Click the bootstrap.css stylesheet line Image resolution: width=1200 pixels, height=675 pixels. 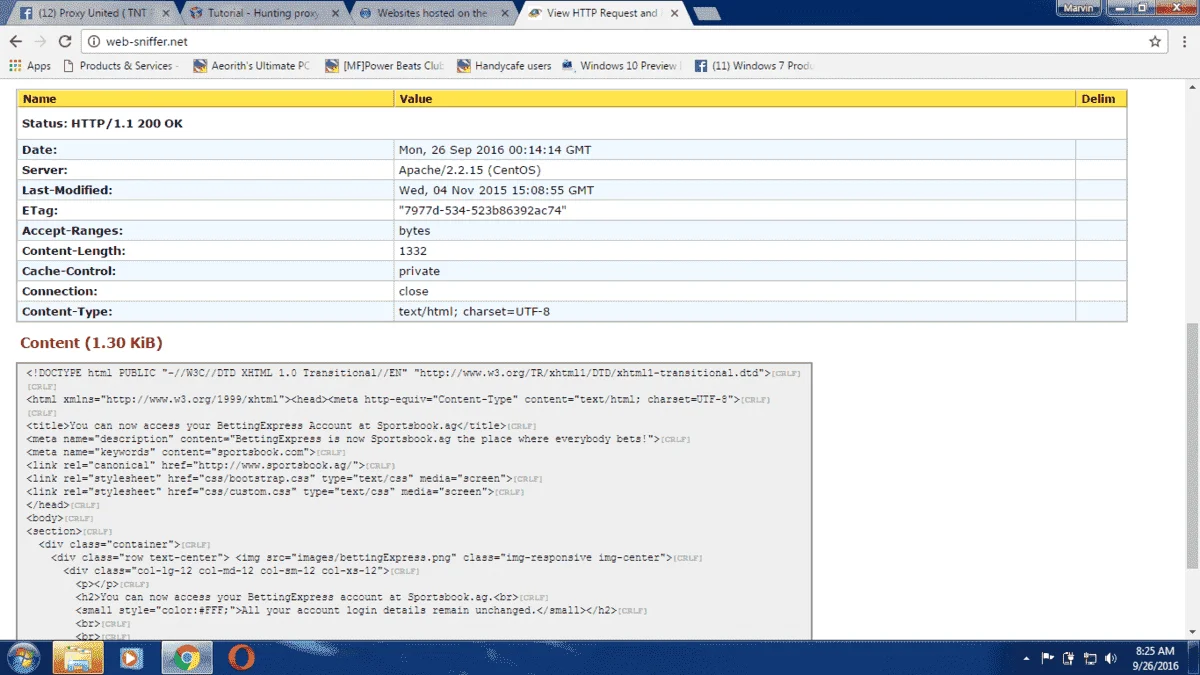click(284, 479)
